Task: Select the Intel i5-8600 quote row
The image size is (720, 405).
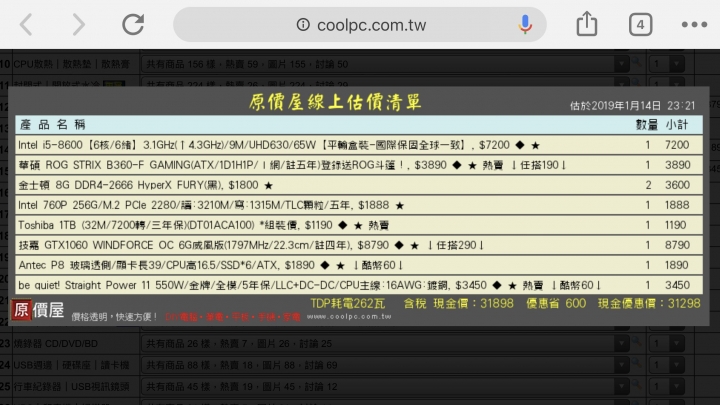Action: [x=359, y=145]
